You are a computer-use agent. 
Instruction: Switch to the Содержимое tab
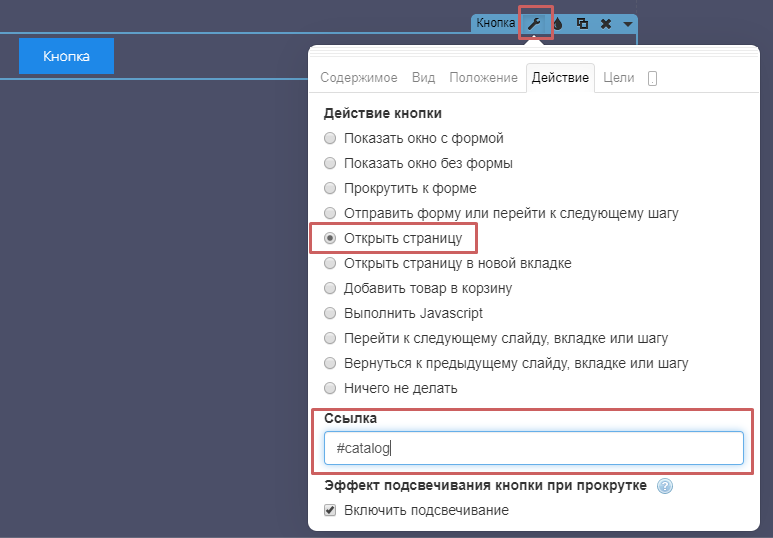tap(358, 78)
